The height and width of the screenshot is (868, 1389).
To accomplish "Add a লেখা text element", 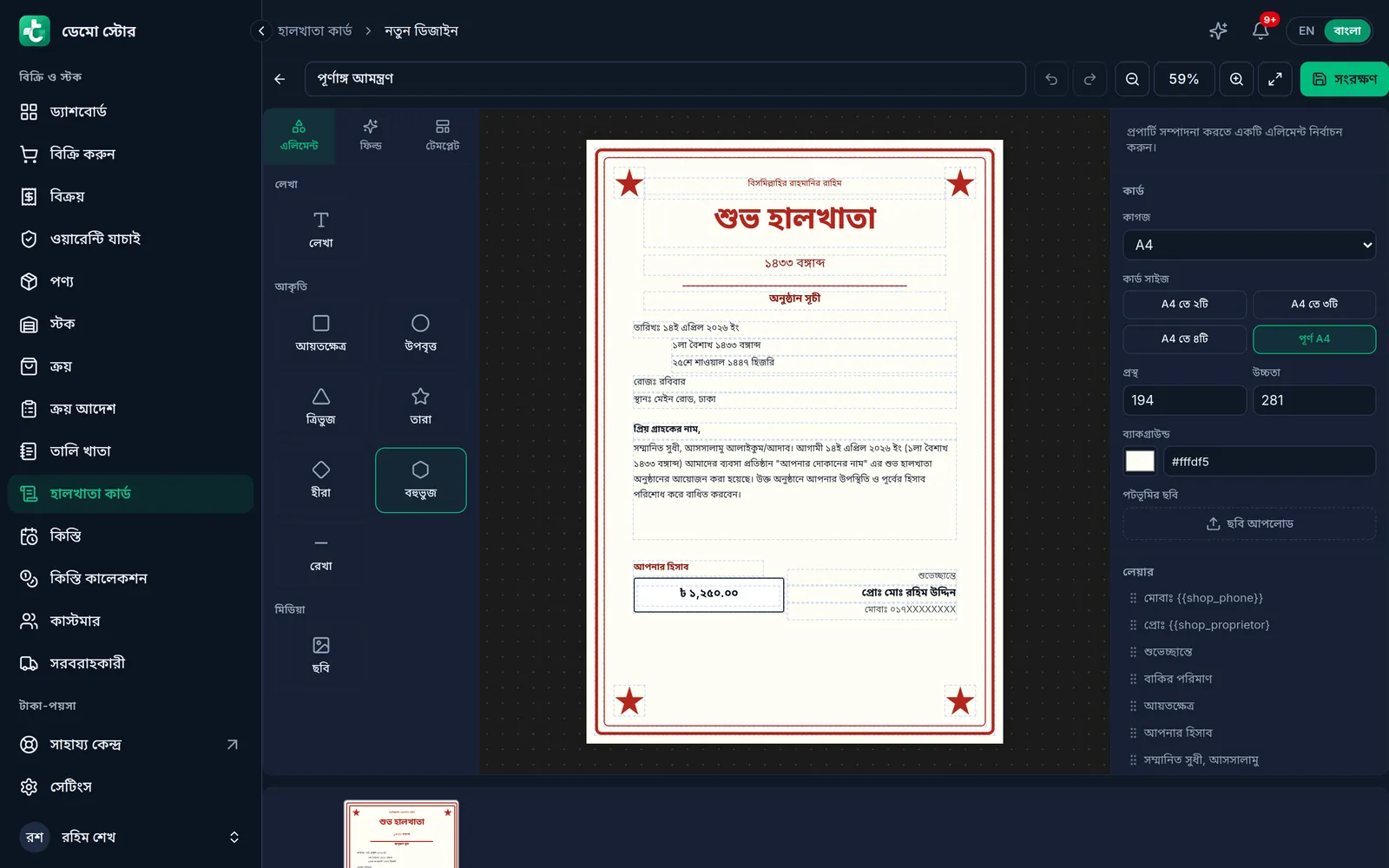I will 321,229.
